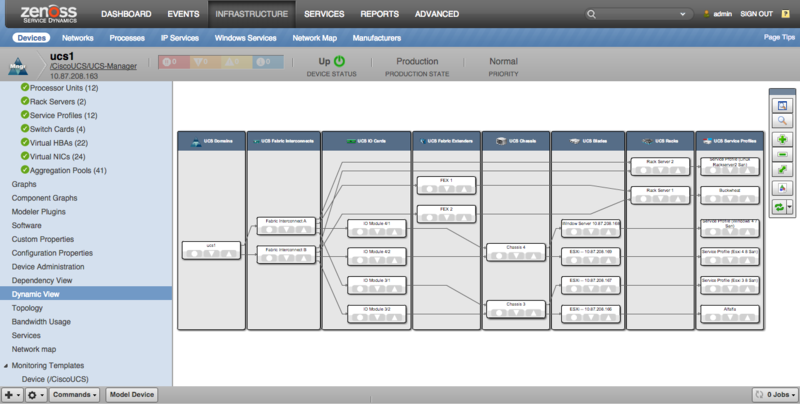Image resolution: width=800 pixels, height=405 pixels.
Task: Select the magnifier zoom tool
Action: tap(782, 121)
